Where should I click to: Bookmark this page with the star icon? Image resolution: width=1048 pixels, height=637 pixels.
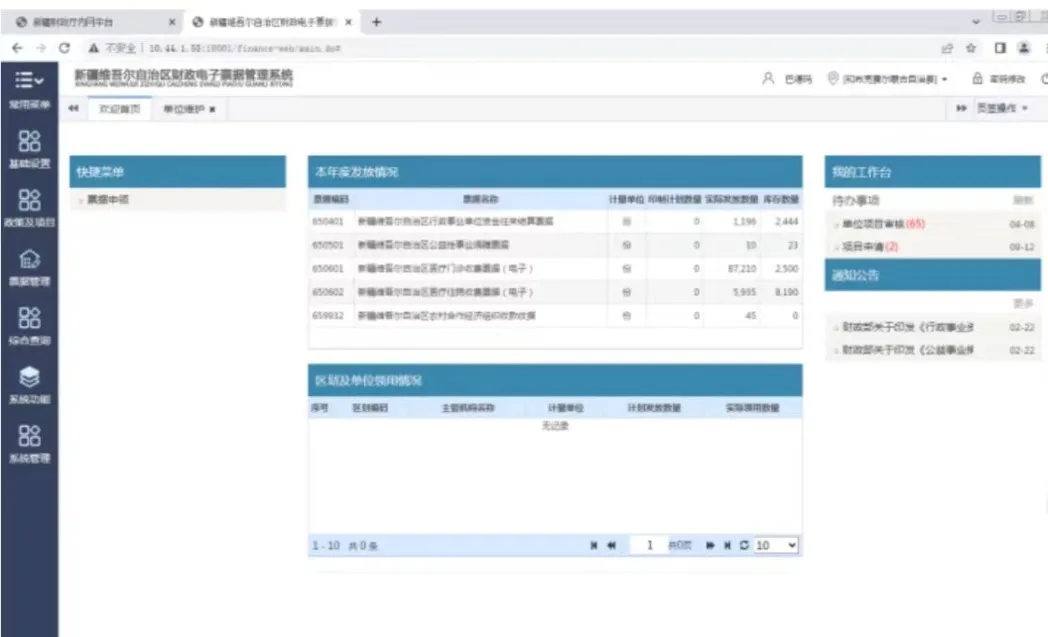coord(972,47)
